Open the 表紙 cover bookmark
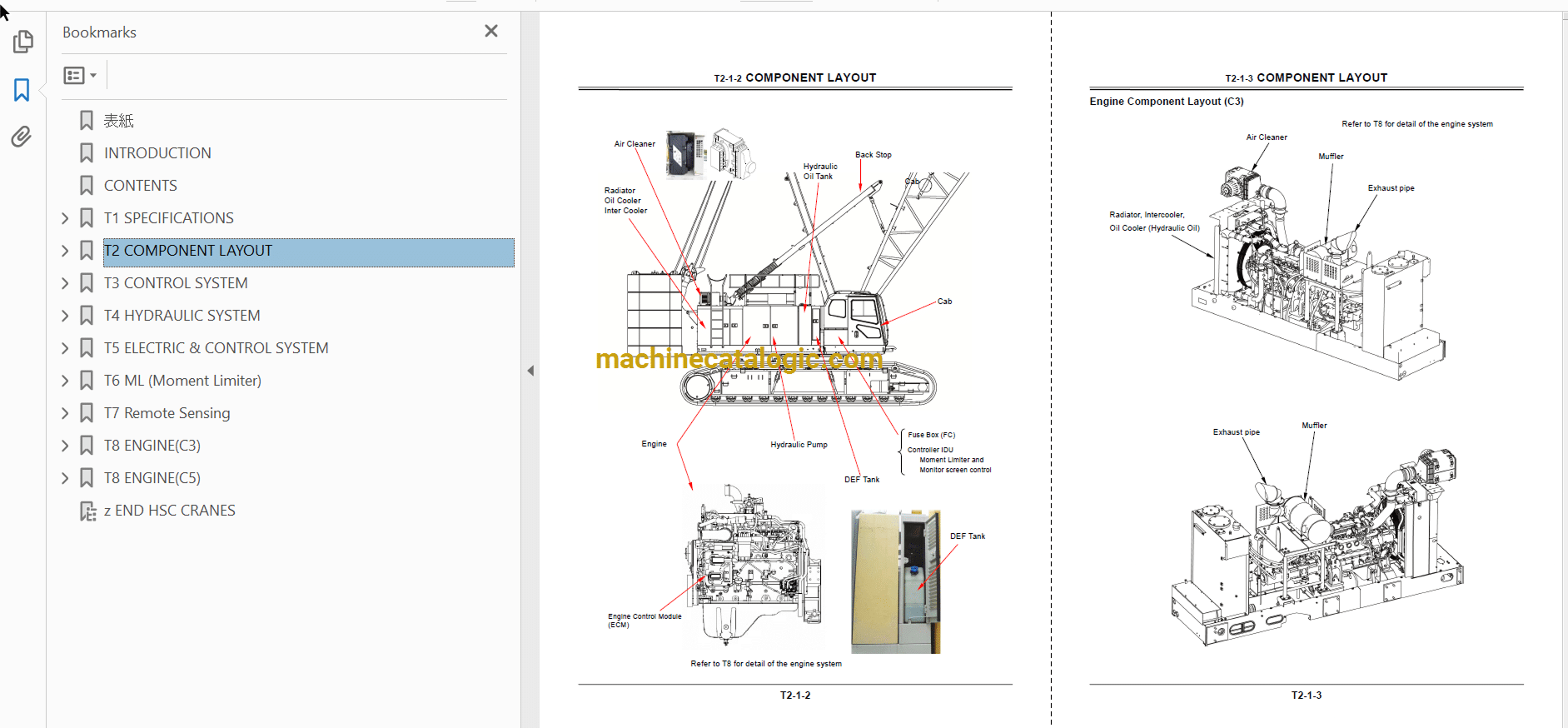 [118, 121]
